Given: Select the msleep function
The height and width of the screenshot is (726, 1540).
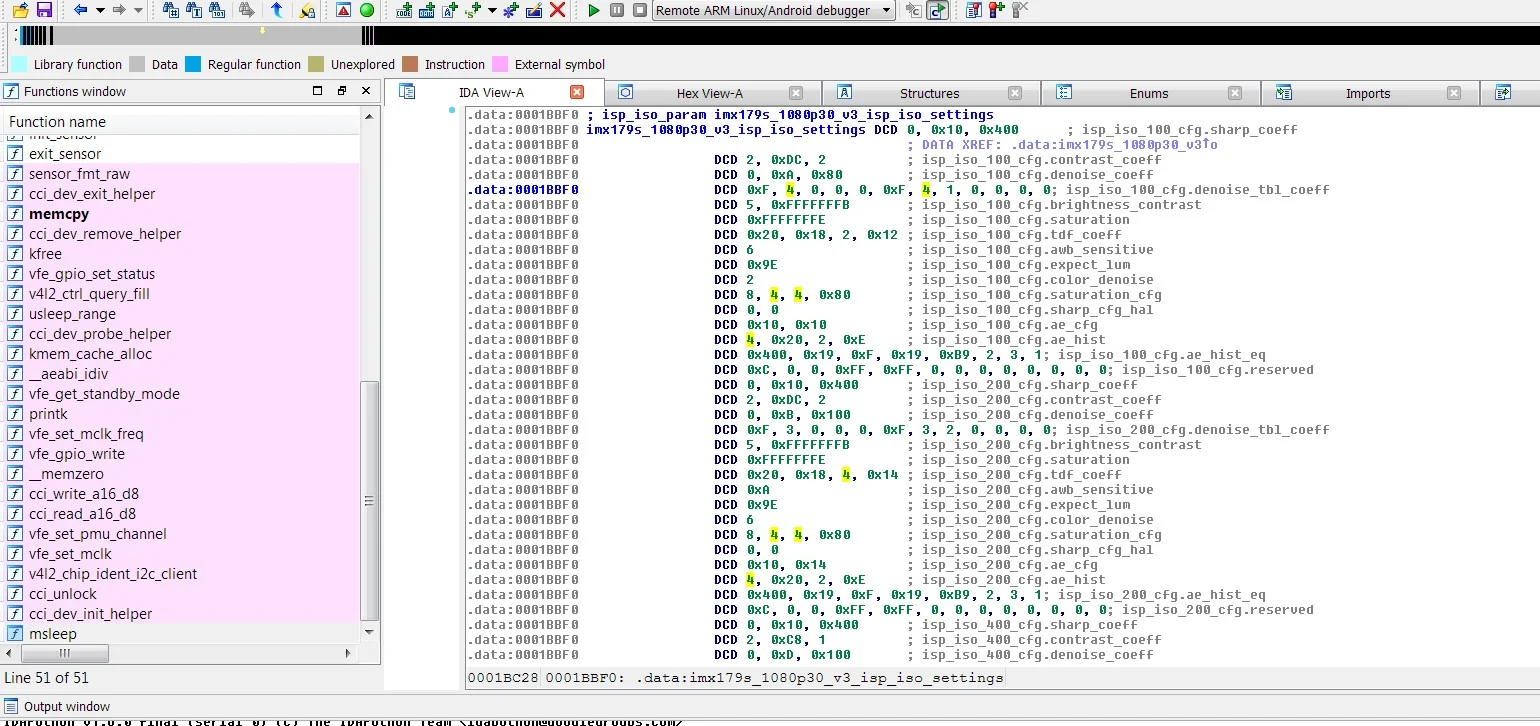Looking at the screenshot, I should tap(53, 634).
